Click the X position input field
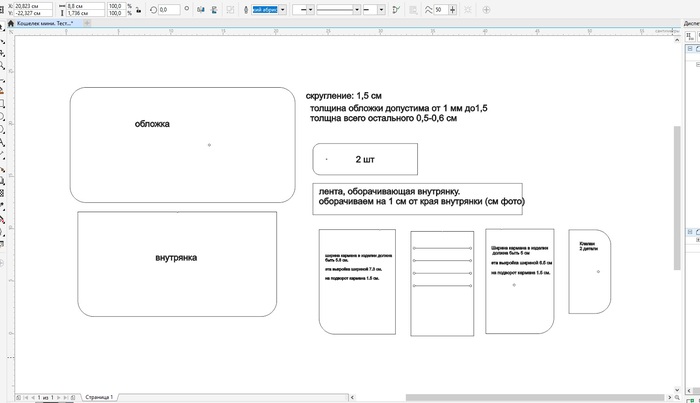Image resolution: width=700 pixels, height=403 pixels. pos(33,6)
